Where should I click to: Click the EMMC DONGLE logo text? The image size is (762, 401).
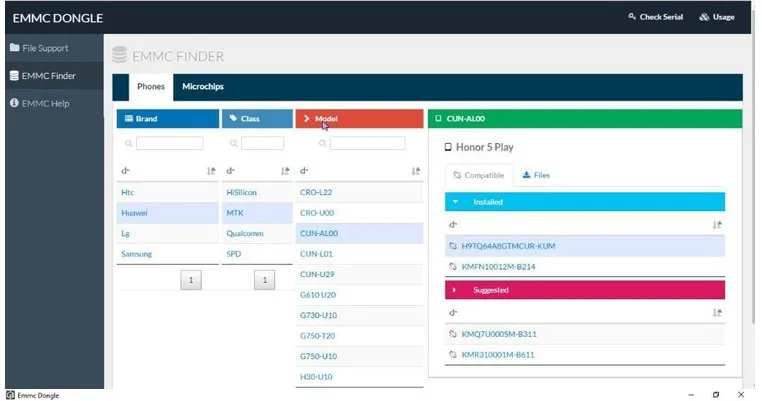pos(57,18)
